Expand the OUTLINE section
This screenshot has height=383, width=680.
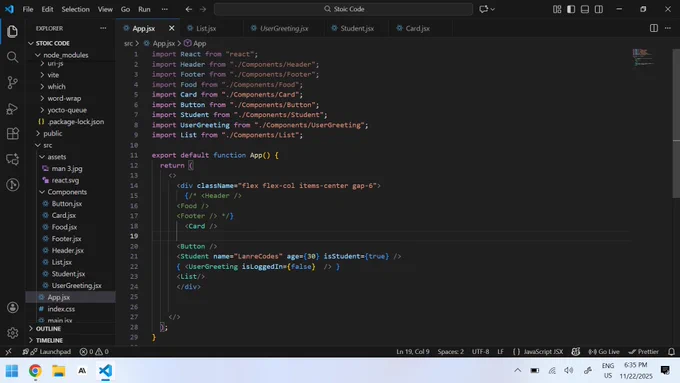click(71, 329)
